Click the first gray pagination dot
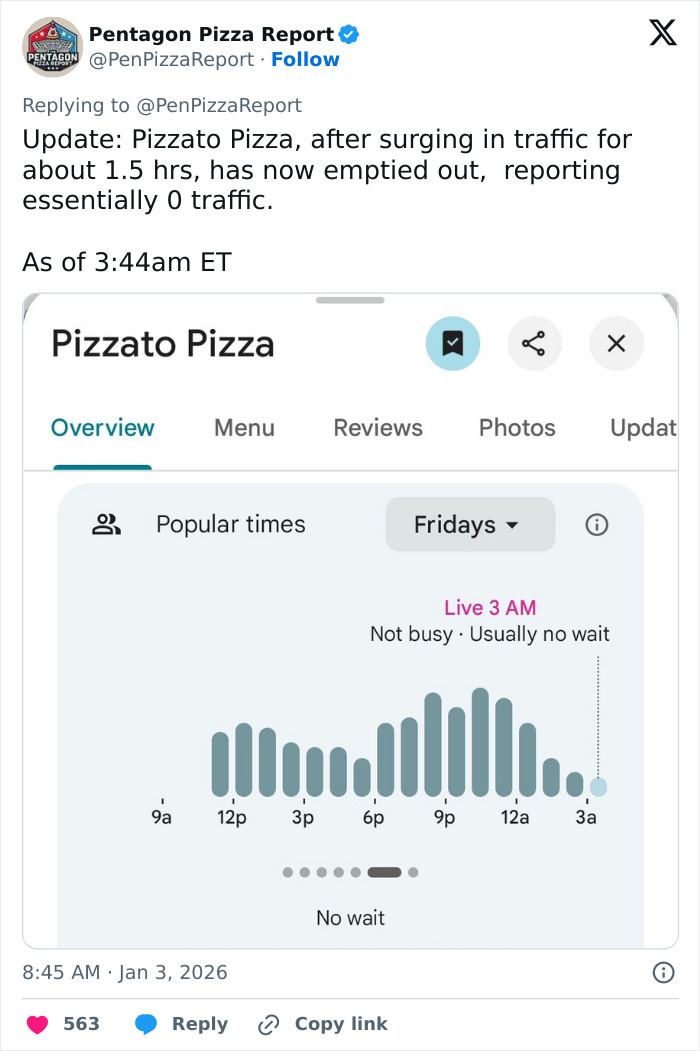The image size is (700, 1051). point(287,872)
